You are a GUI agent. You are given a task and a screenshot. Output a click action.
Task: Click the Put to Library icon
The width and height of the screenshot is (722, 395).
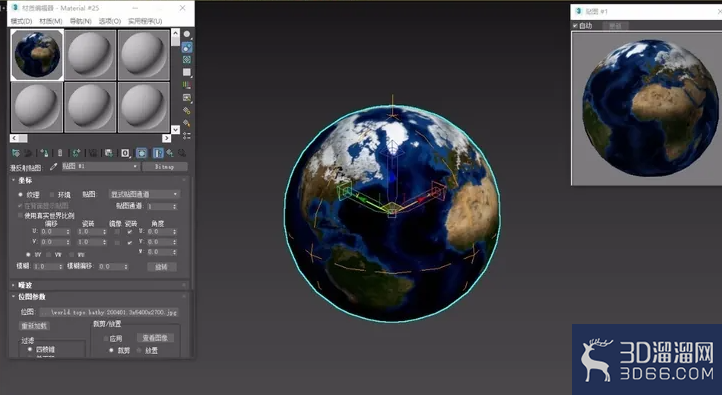109,153
